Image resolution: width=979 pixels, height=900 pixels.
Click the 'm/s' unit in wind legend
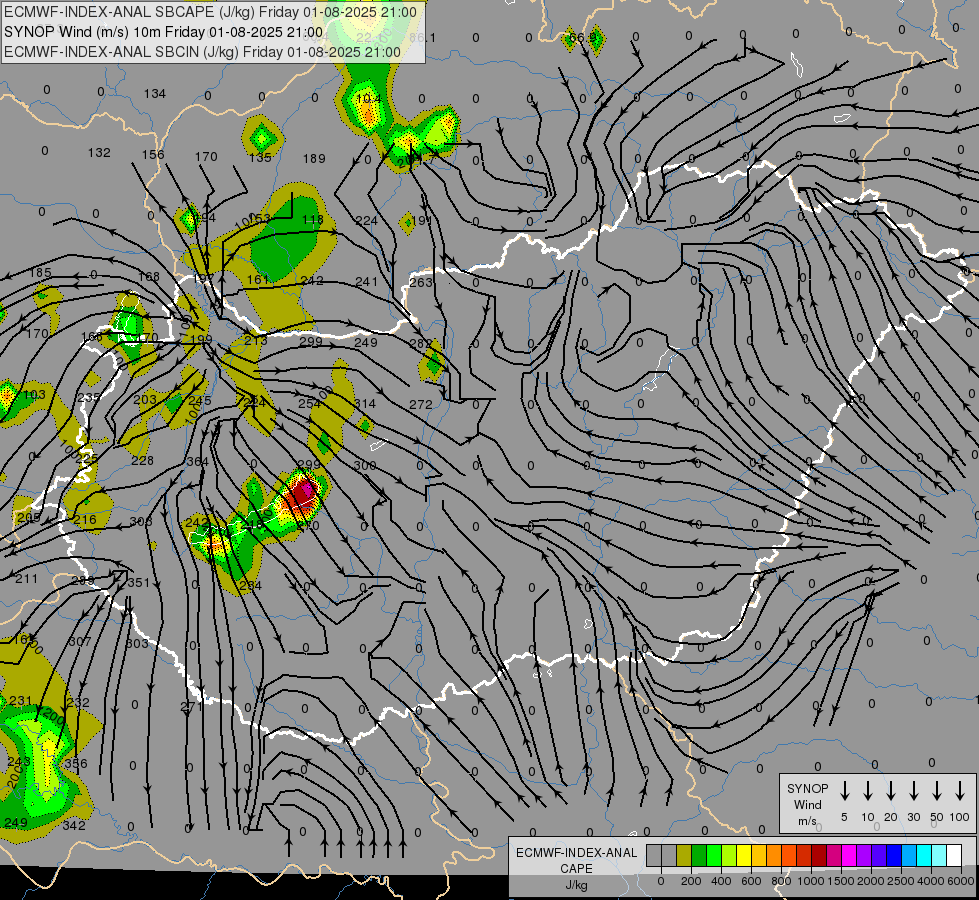tap(807, 821)
